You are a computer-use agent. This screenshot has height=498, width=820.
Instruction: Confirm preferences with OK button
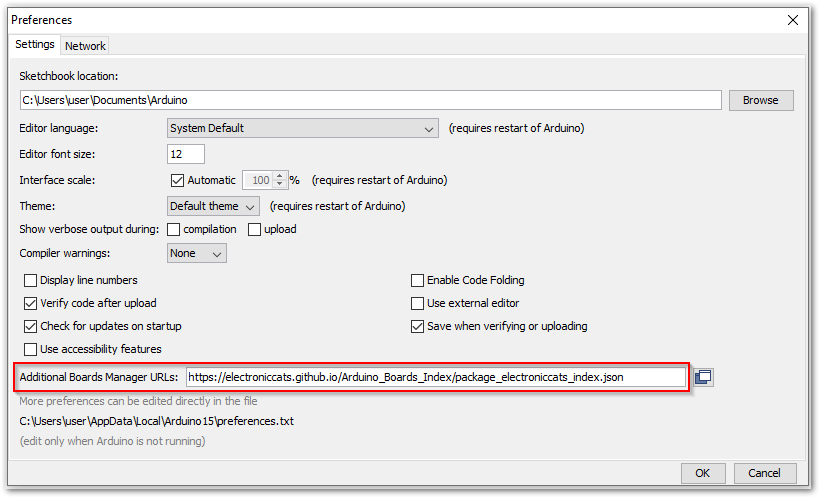703,473
